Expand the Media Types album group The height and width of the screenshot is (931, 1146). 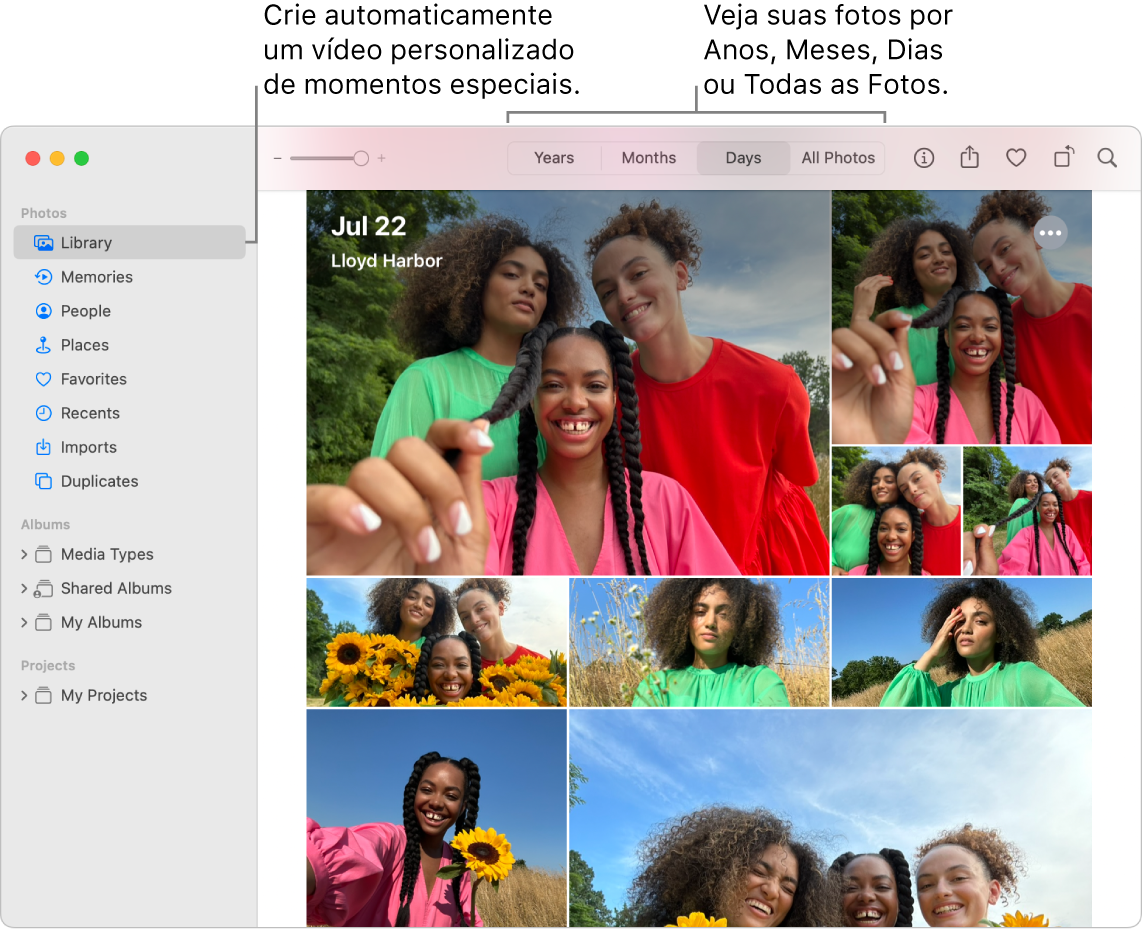coord(24,554)
